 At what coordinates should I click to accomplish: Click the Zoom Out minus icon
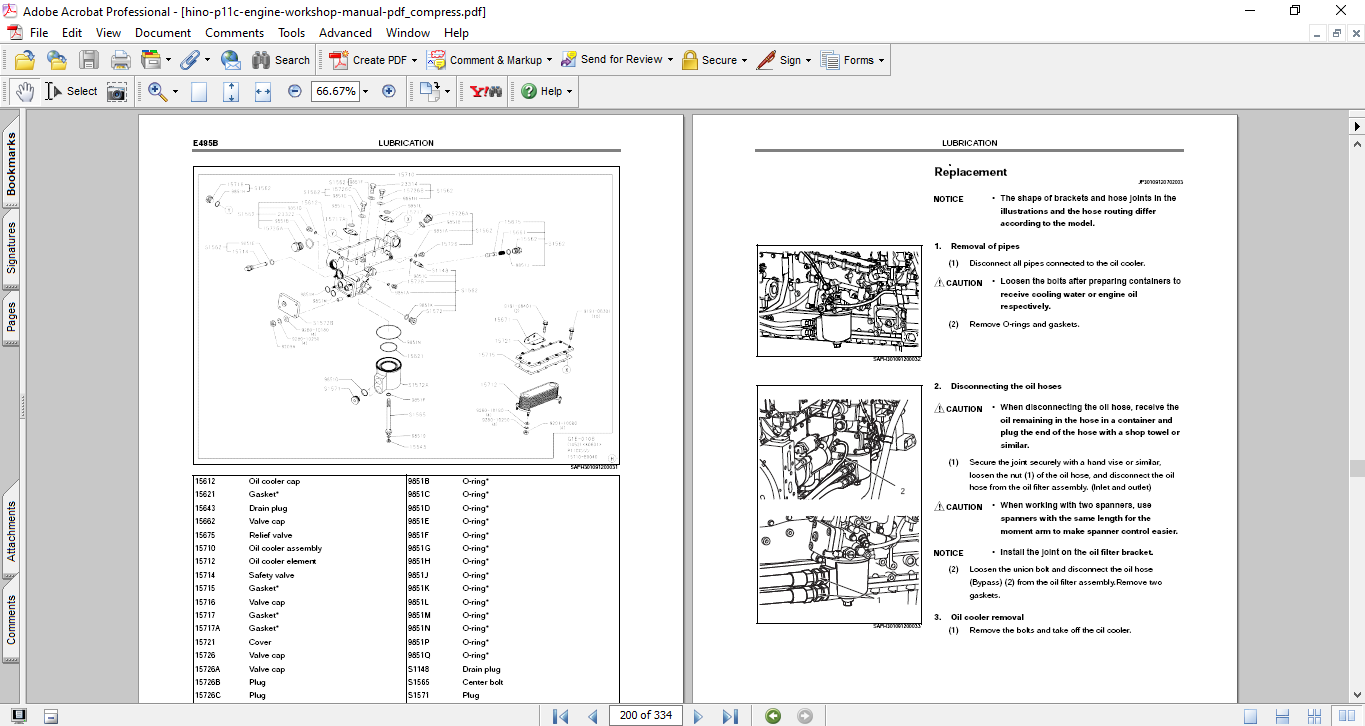coord(295,91)
